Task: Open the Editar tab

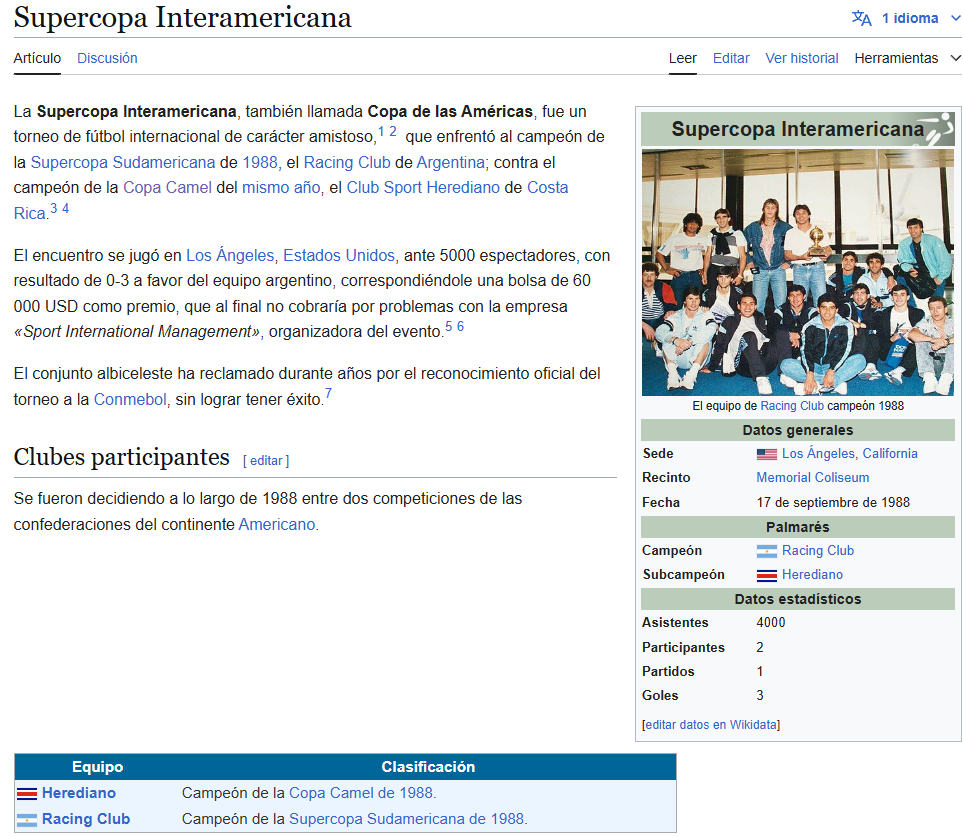Action: click(x=731, y=58)
